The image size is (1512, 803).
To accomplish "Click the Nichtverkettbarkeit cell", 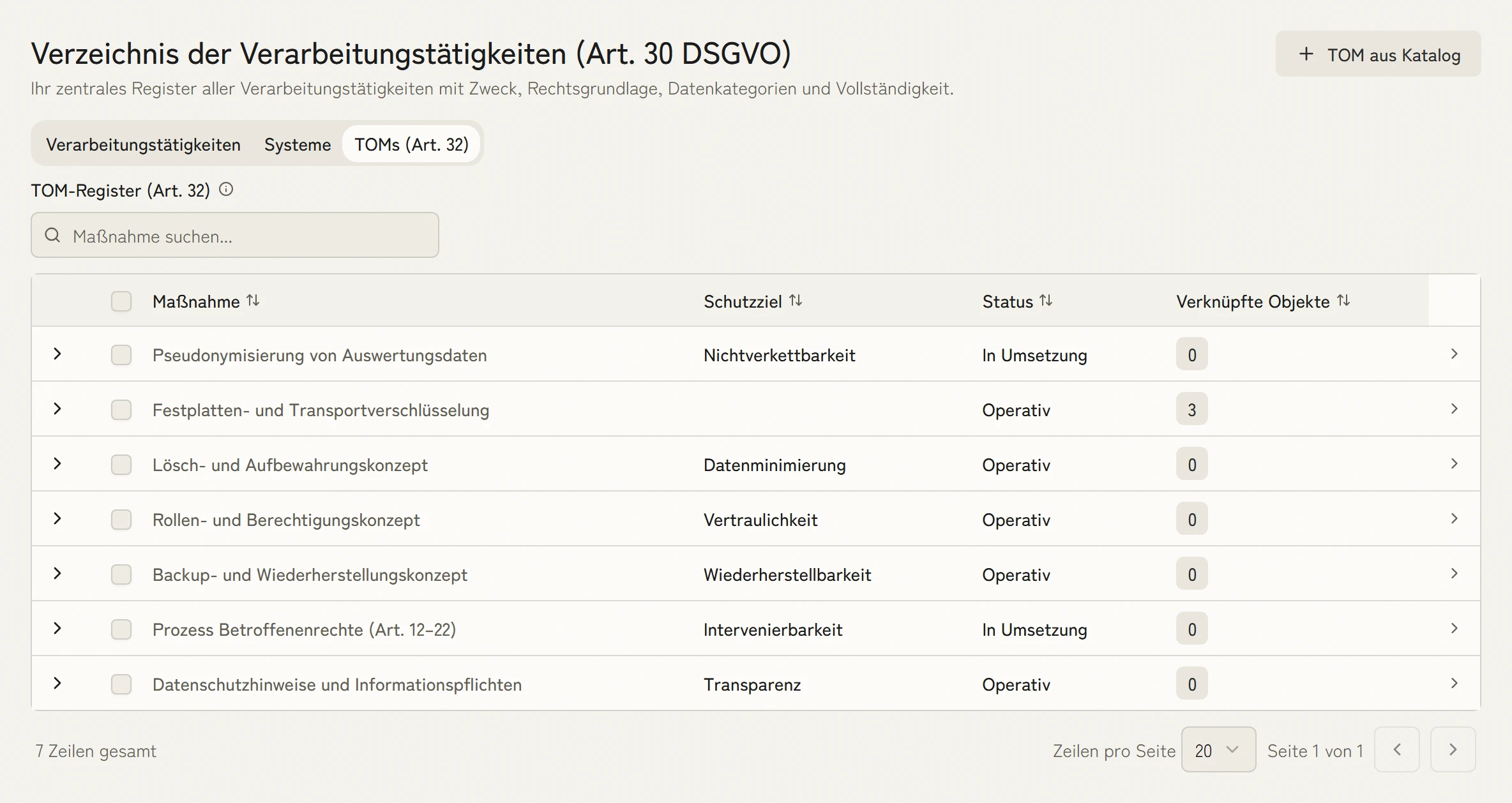I will point(779,356).
